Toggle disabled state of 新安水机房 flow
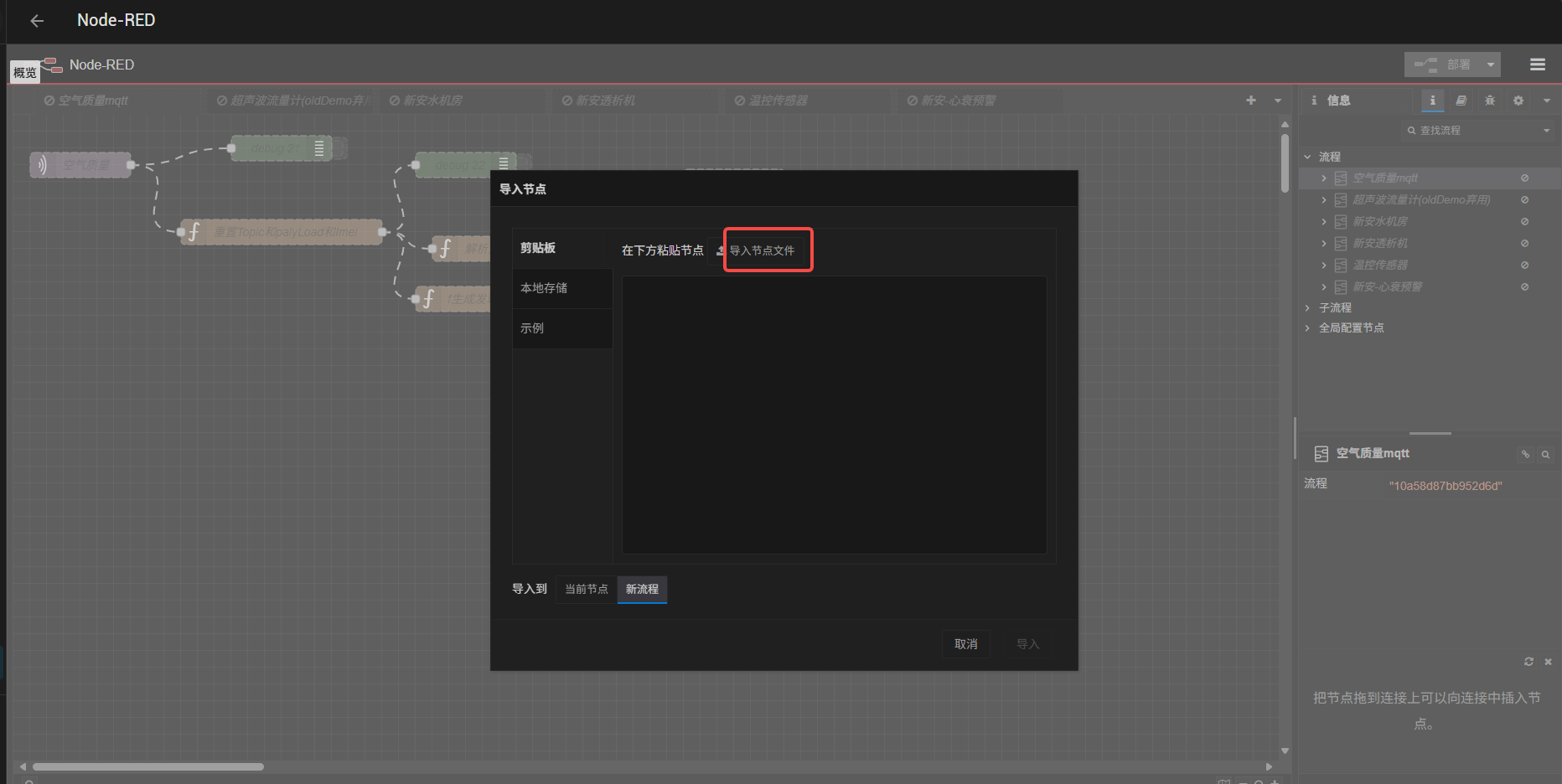Viewport: 1562px width, 784px height. (1524, 222)
